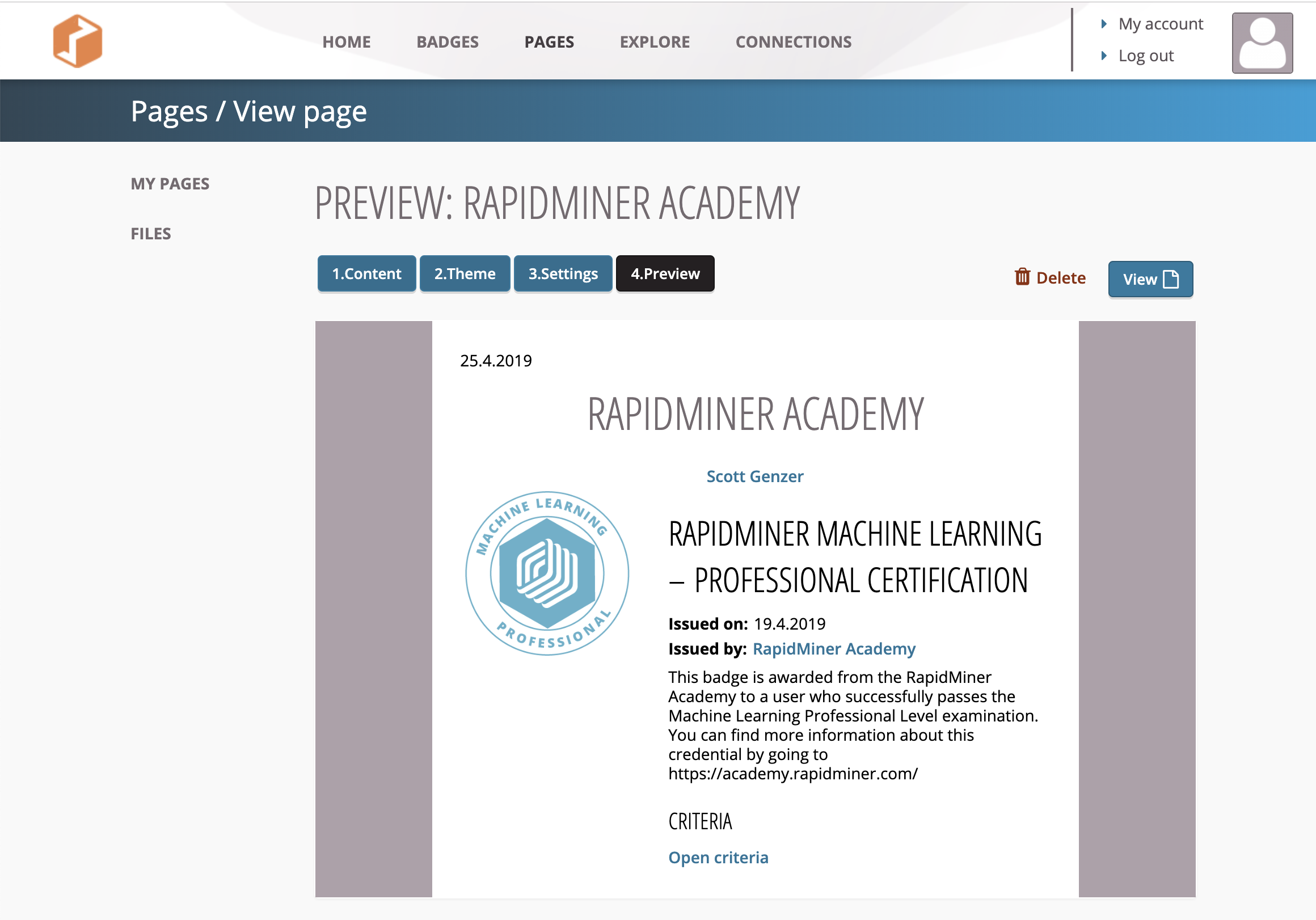Select the 4.Preview tab
1316x920 pixels.
click(x=665, y=273)
